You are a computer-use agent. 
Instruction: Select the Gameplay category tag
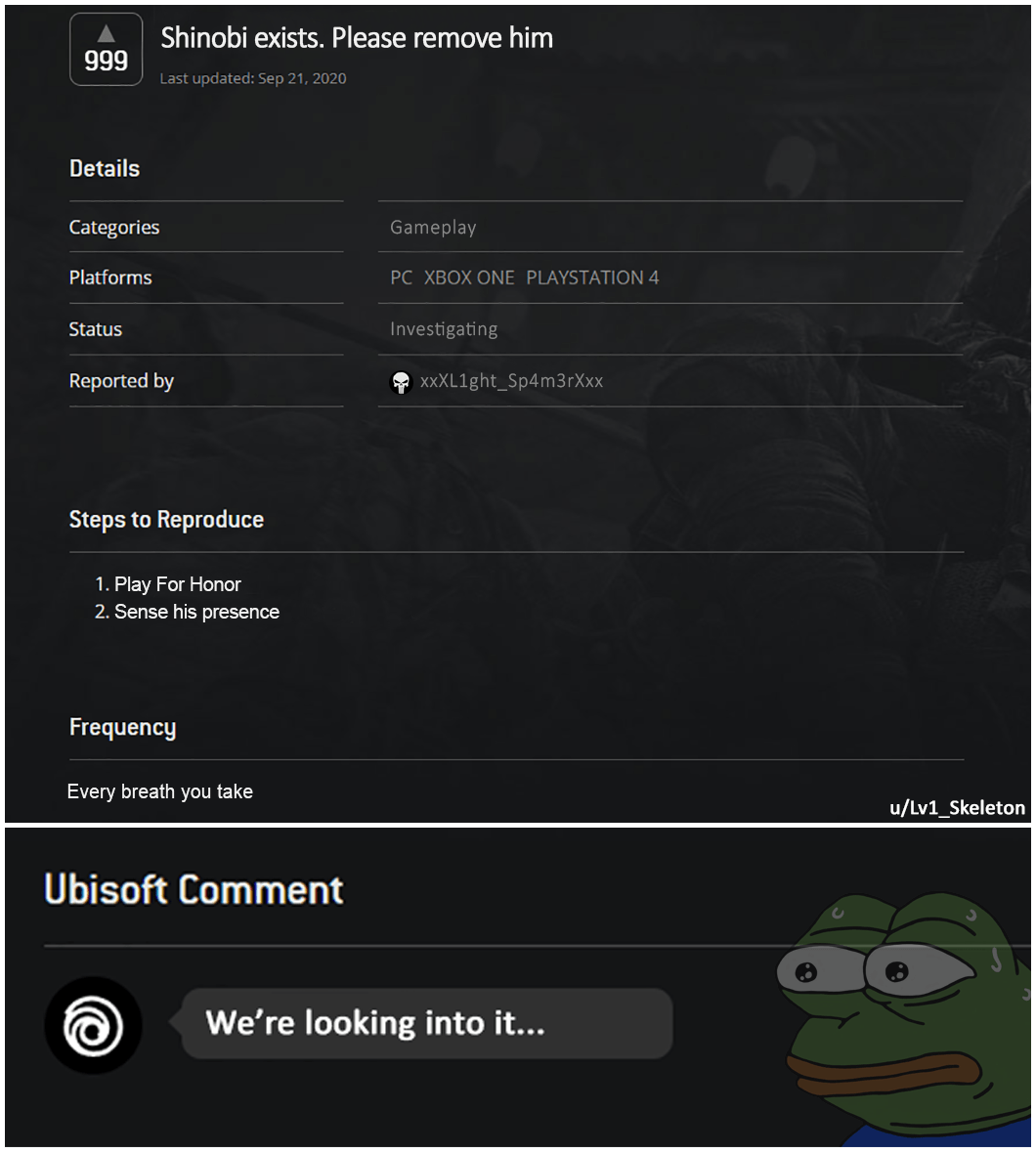433,228
